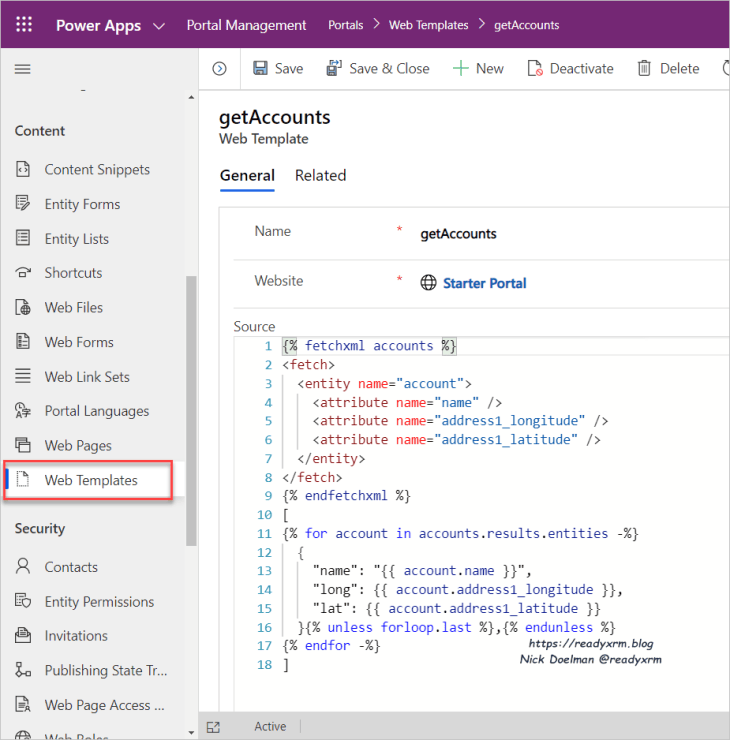
Task: Click the Save & Close icon
Action: (x=334, y=68)
